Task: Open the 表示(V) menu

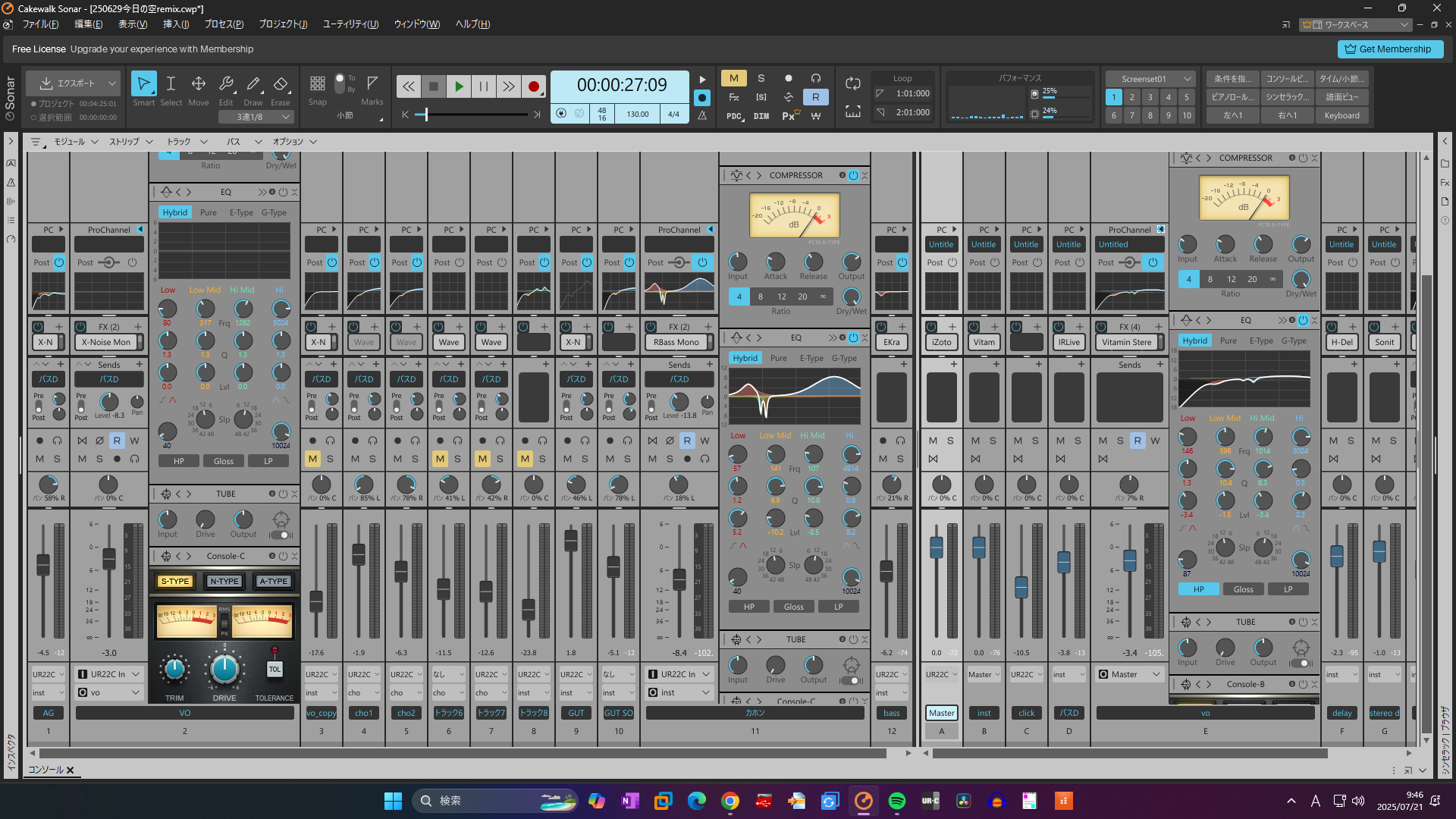Action: [133, 24]
